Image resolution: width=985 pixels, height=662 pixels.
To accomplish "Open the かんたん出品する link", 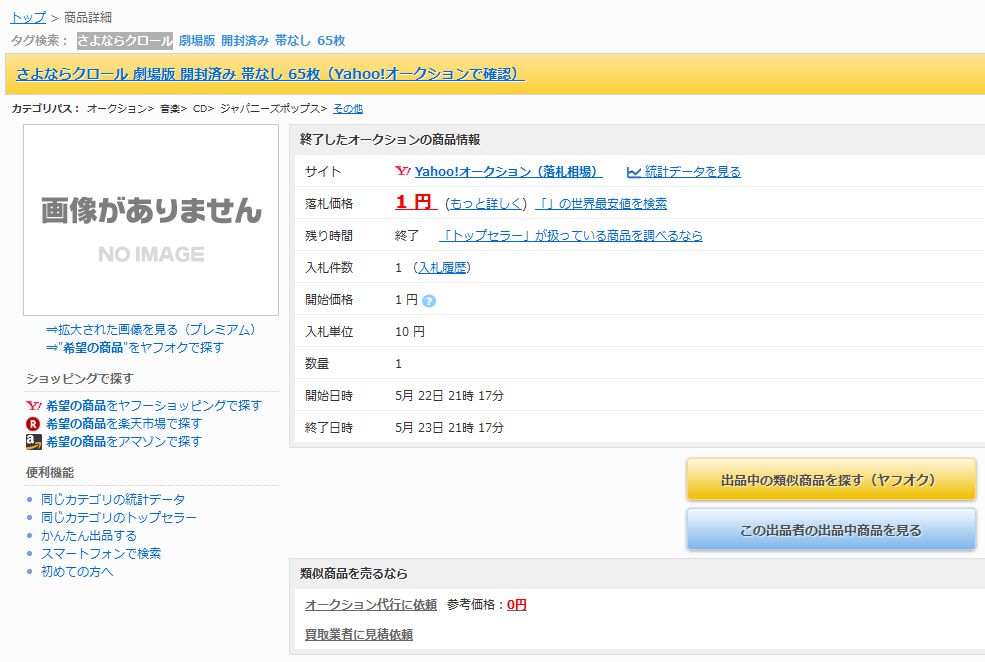I will coord(89,536).
